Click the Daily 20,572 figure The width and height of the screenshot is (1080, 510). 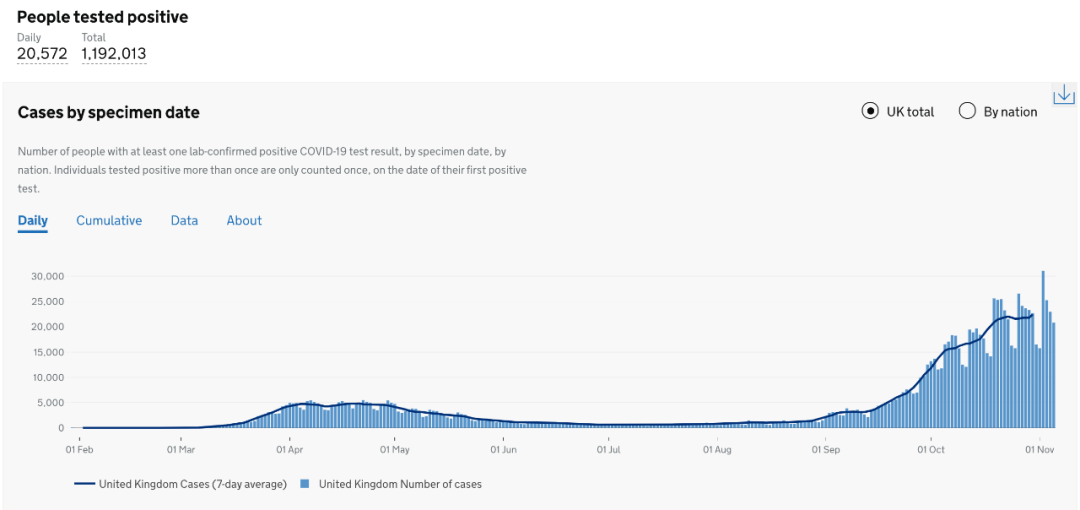pyautogui.click(x=42, y=54)
